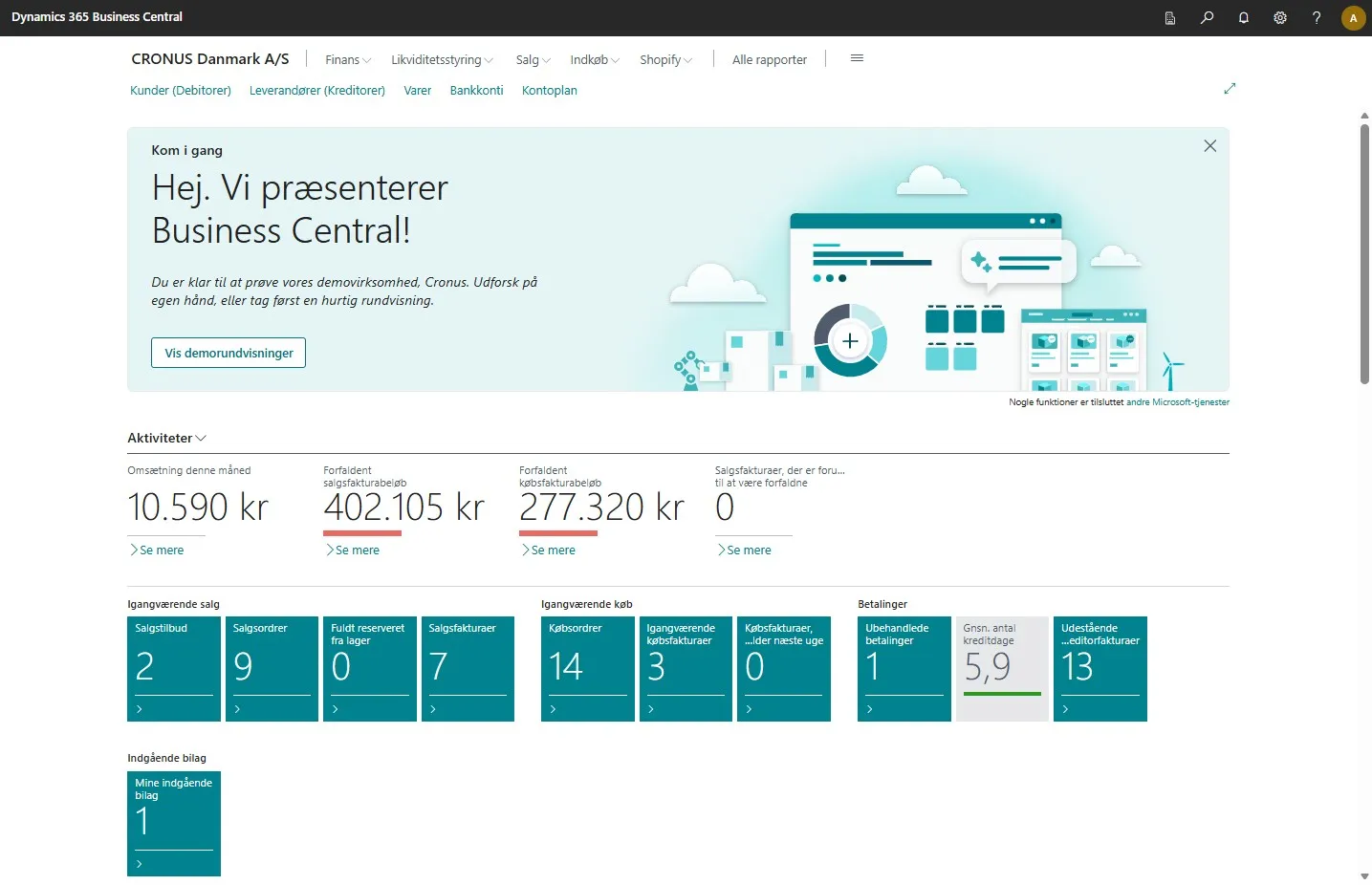
Task: Expand the Likviditetsstyring menu
Action: tap(442, 59)
